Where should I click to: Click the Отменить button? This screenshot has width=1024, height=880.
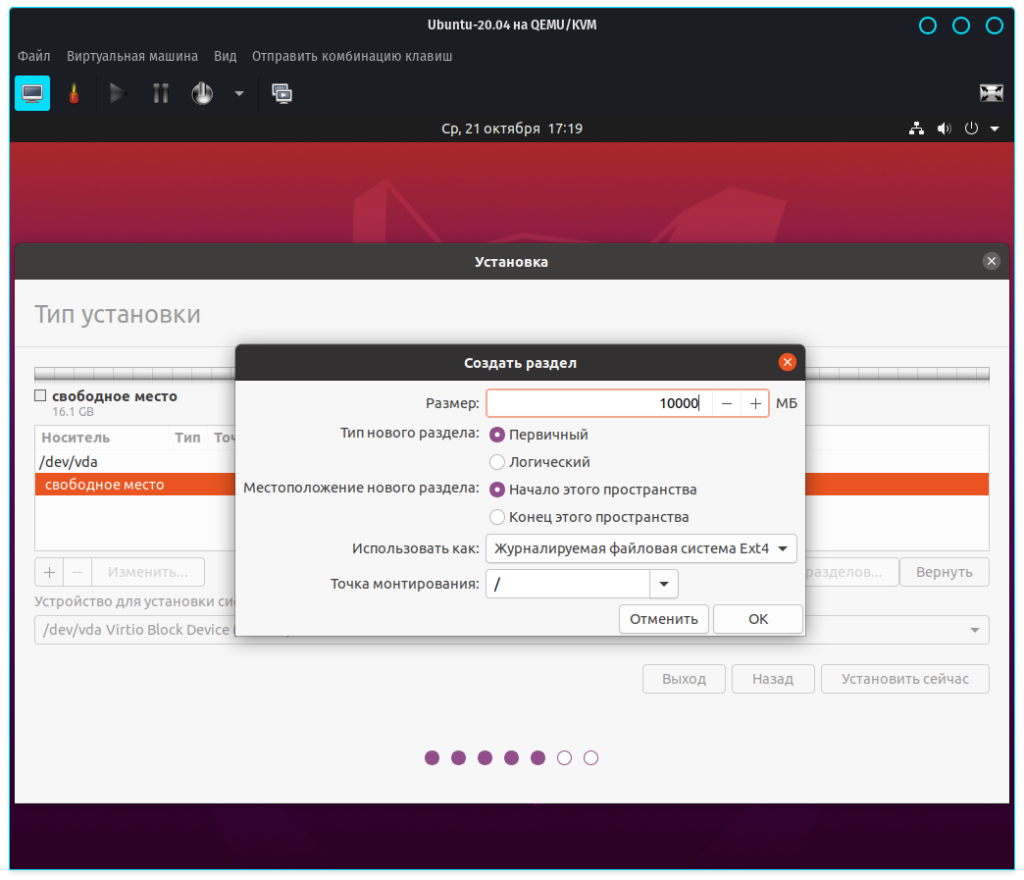pos(664,619)
